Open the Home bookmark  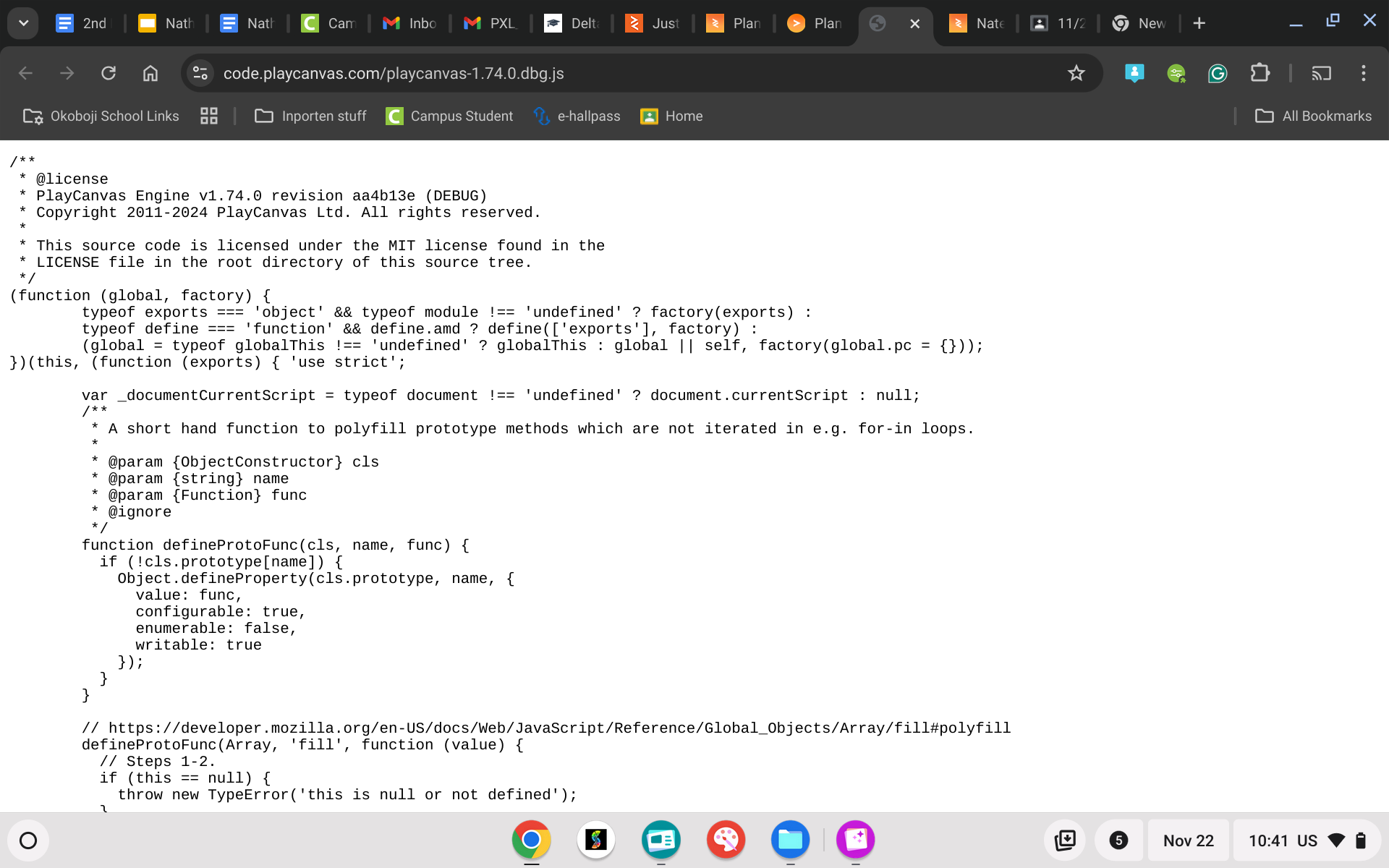672,116
